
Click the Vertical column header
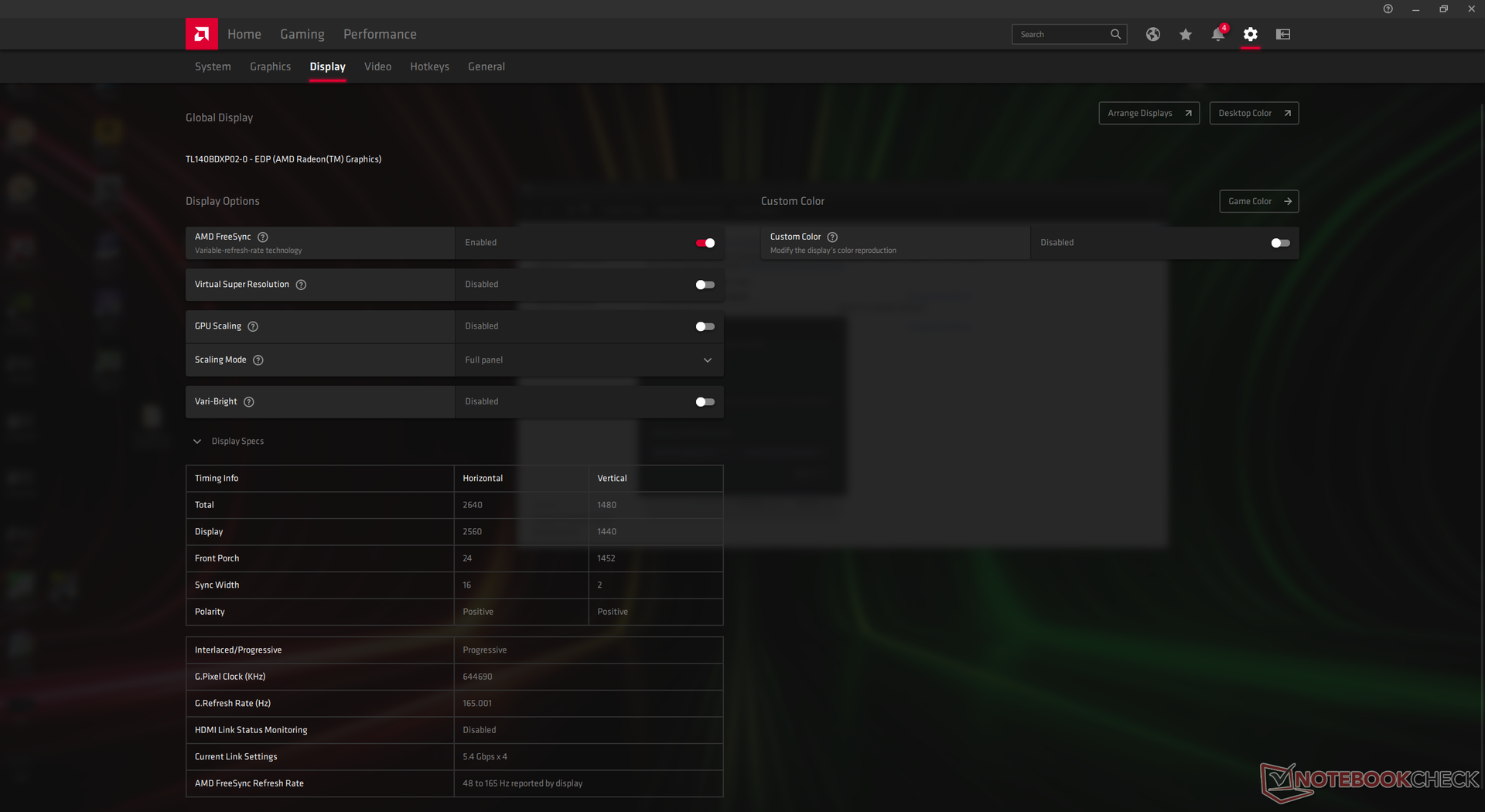[612, 479]
